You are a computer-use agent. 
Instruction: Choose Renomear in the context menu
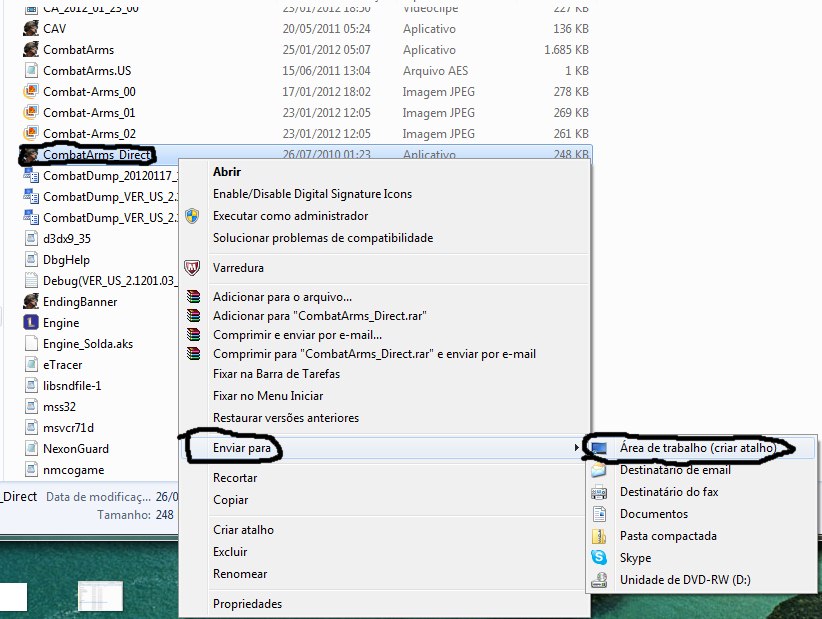(240, 574)
